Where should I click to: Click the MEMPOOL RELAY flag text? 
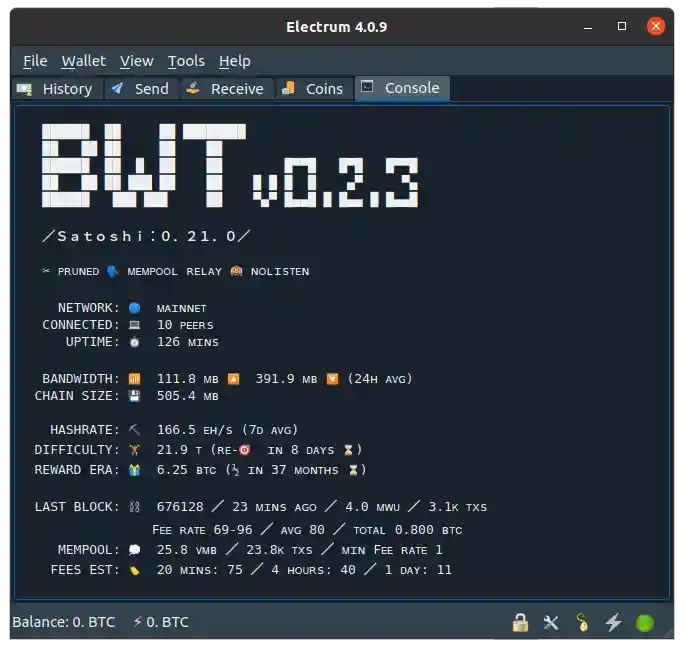click(x=174, y=272)
